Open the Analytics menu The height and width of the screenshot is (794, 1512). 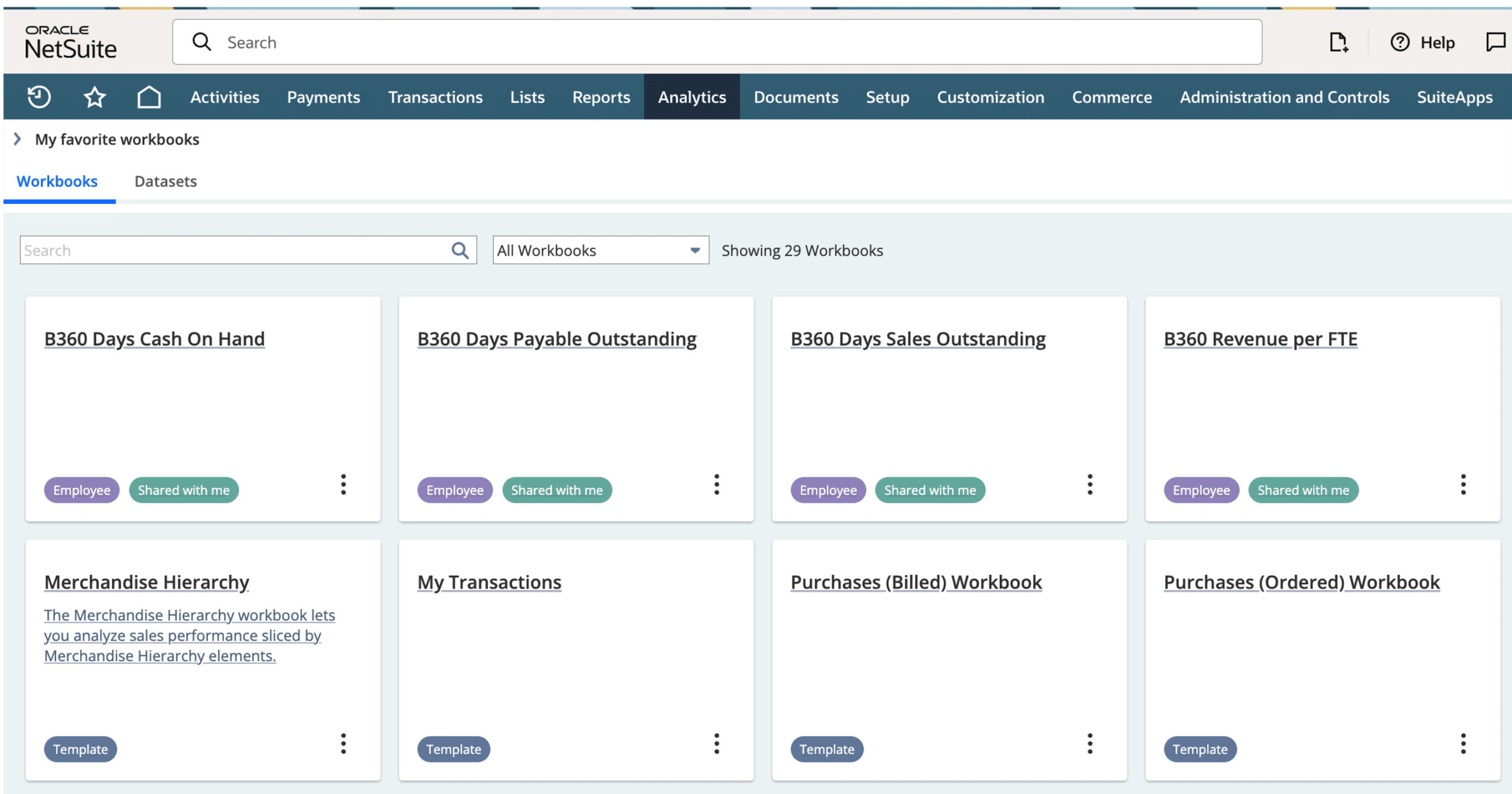coord(692,97)
